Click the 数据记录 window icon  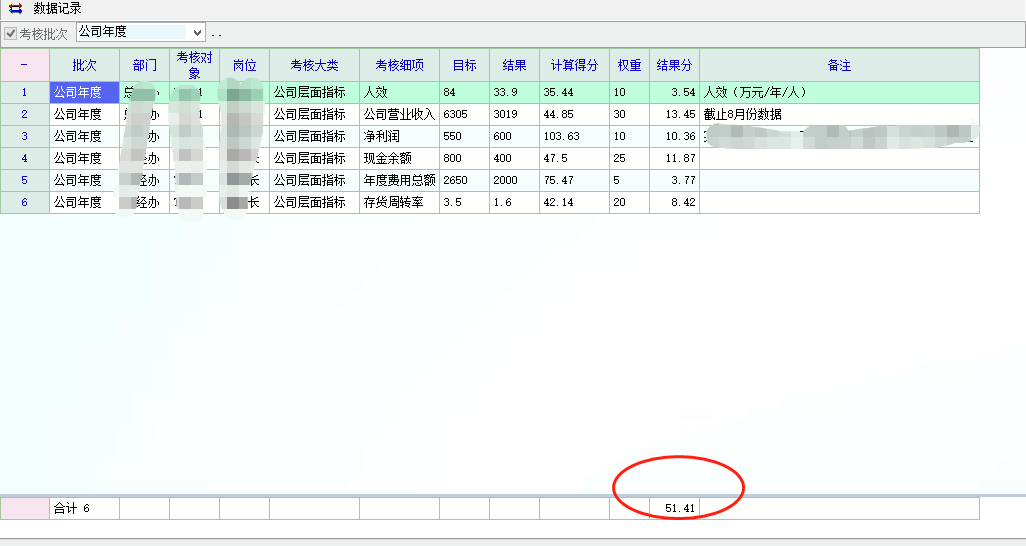click(15, 9)
